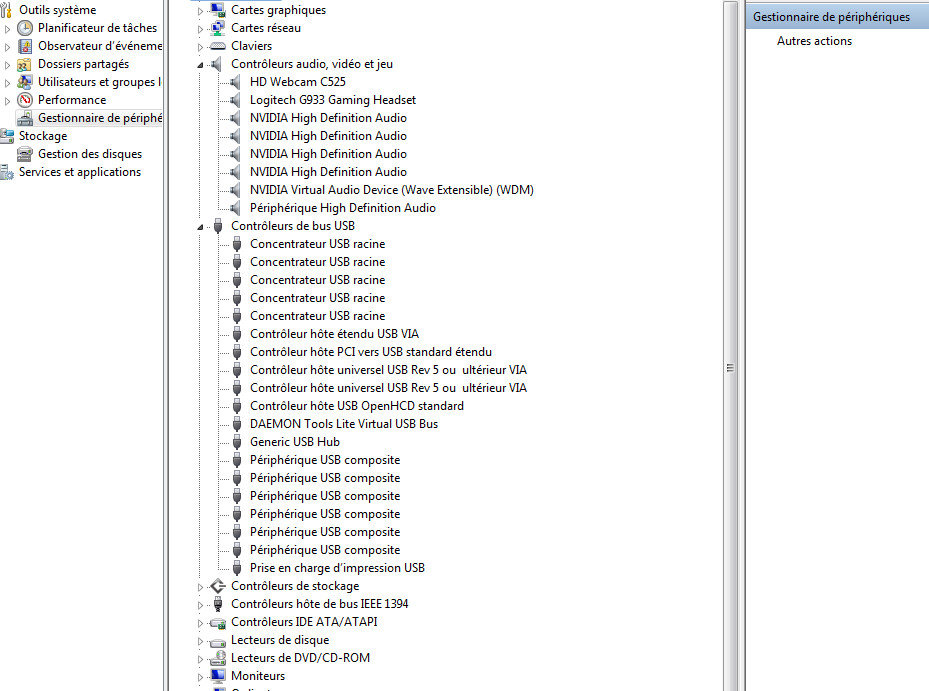Click the Generic USB Hub plug icon
The height and width of the screenshot is (691, 929).
click(x=237, y=442)
